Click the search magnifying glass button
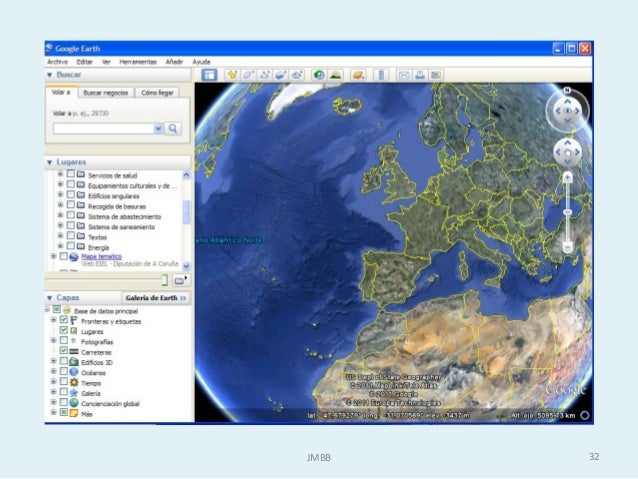 click(x=173, y=129)
